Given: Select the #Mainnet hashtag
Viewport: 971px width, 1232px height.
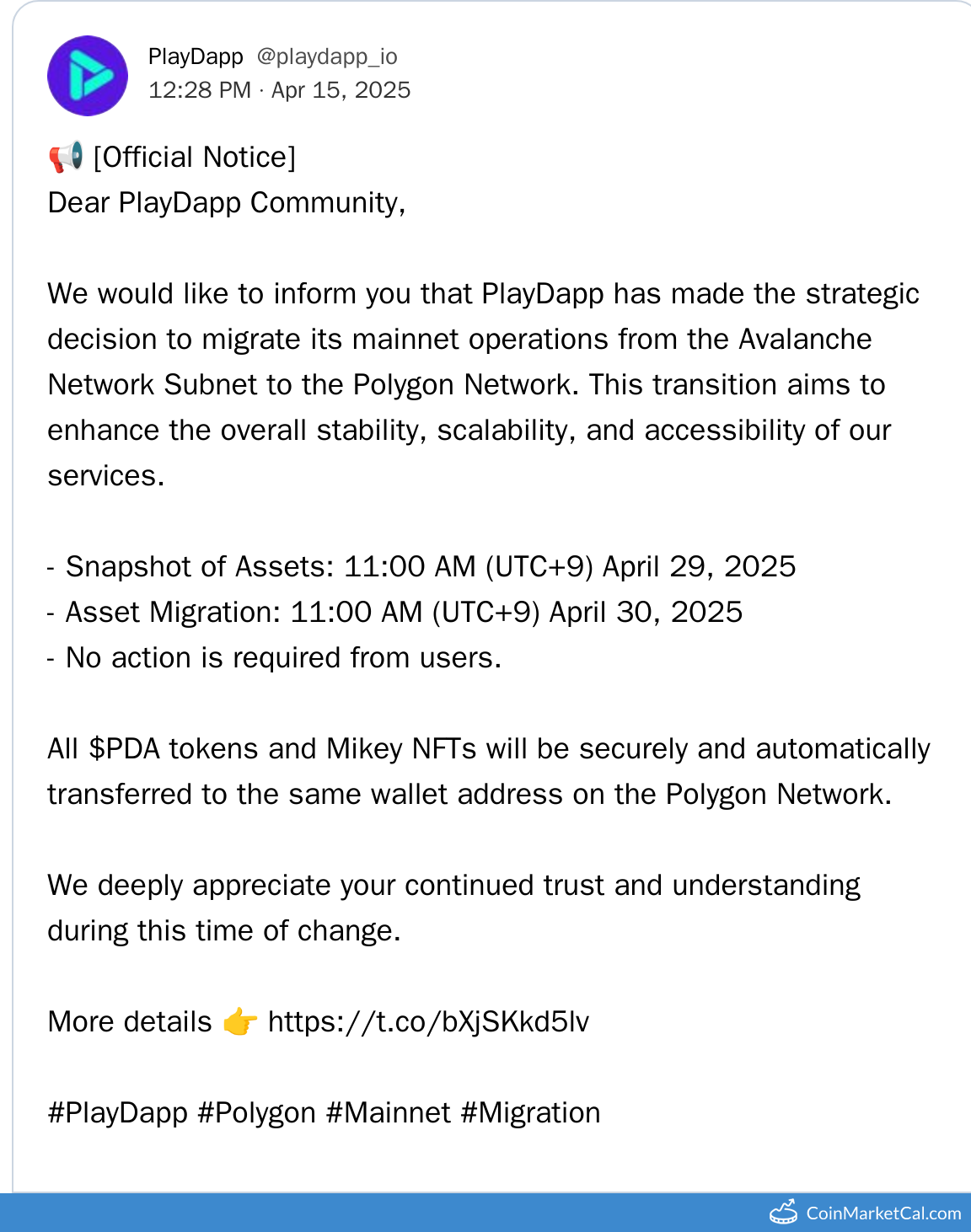Looking at the screenshot, I should click(388, 1112).
